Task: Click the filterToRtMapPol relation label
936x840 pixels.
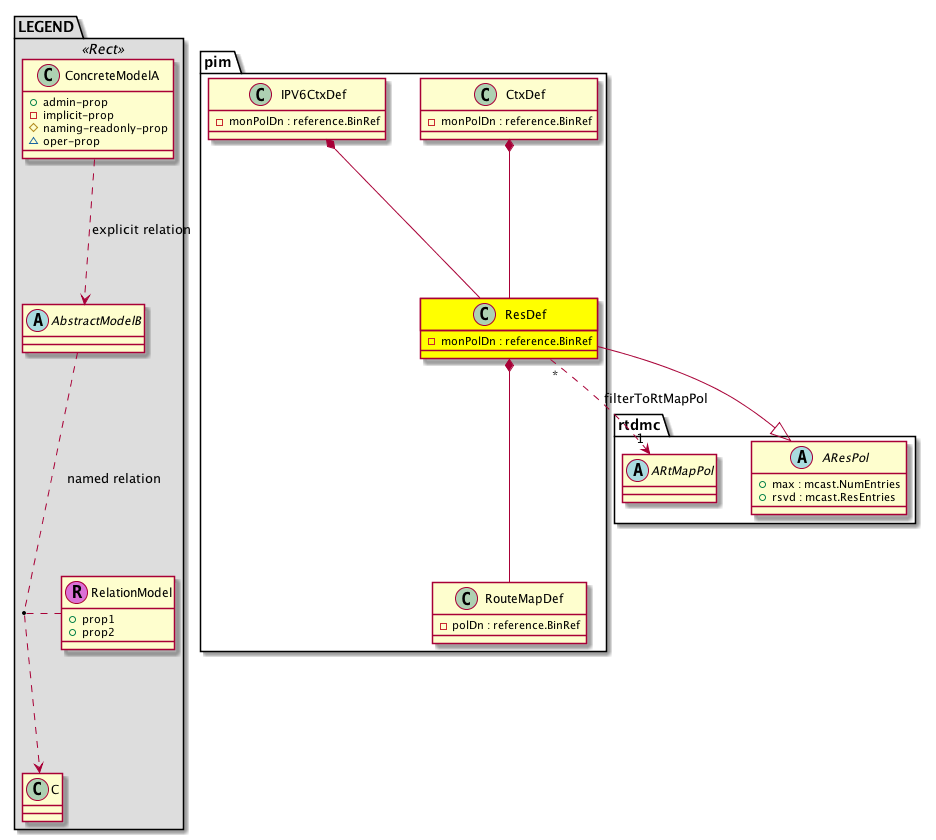Action: pos(655,398)
